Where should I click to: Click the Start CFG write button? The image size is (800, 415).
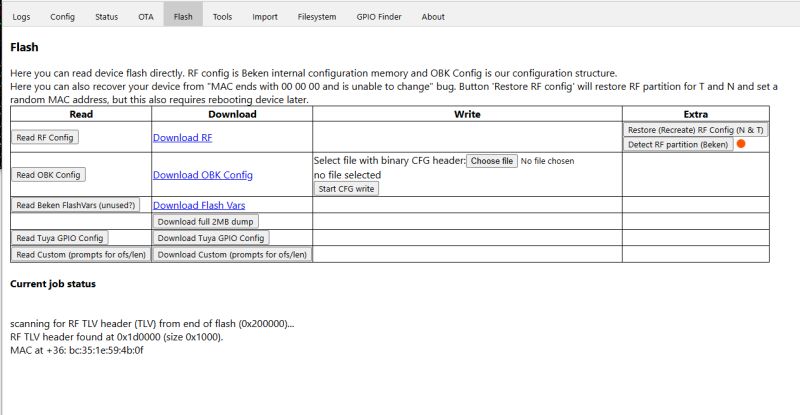tap(346, 189)
